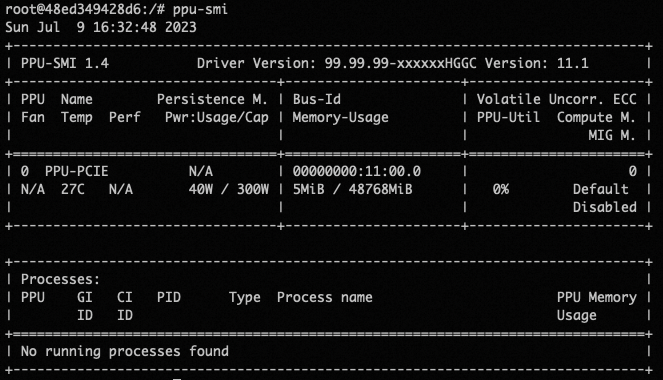Click the 'Process name' column header
663x380 pixels.
tap(325, 297)
